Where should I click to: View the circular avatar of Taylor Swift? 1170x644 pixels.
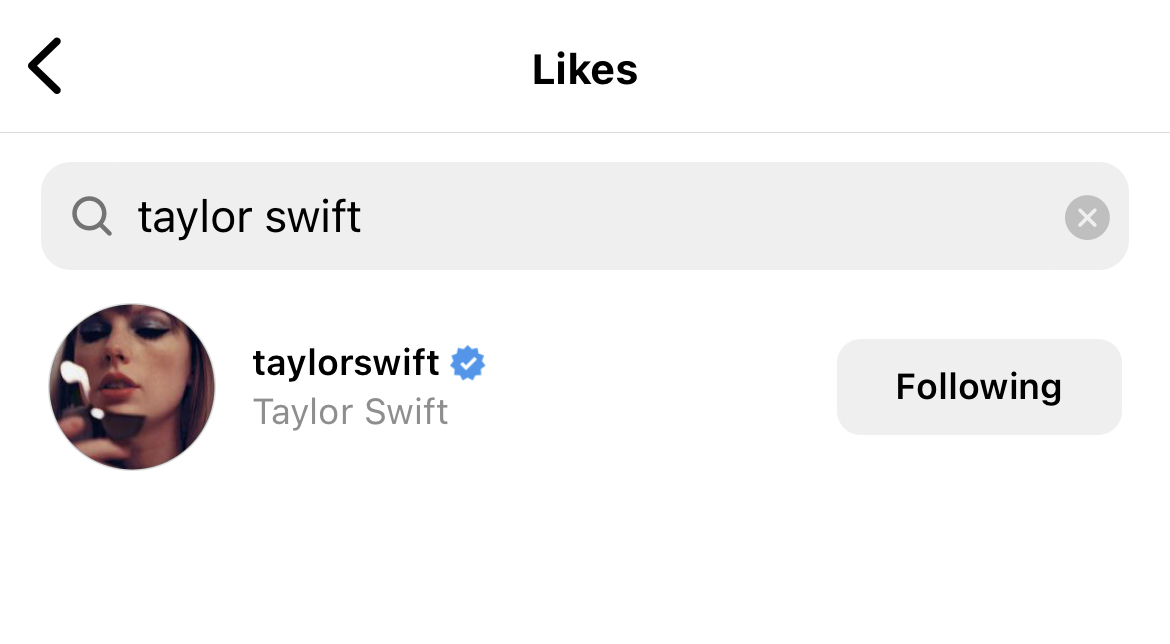click(132, 387)
